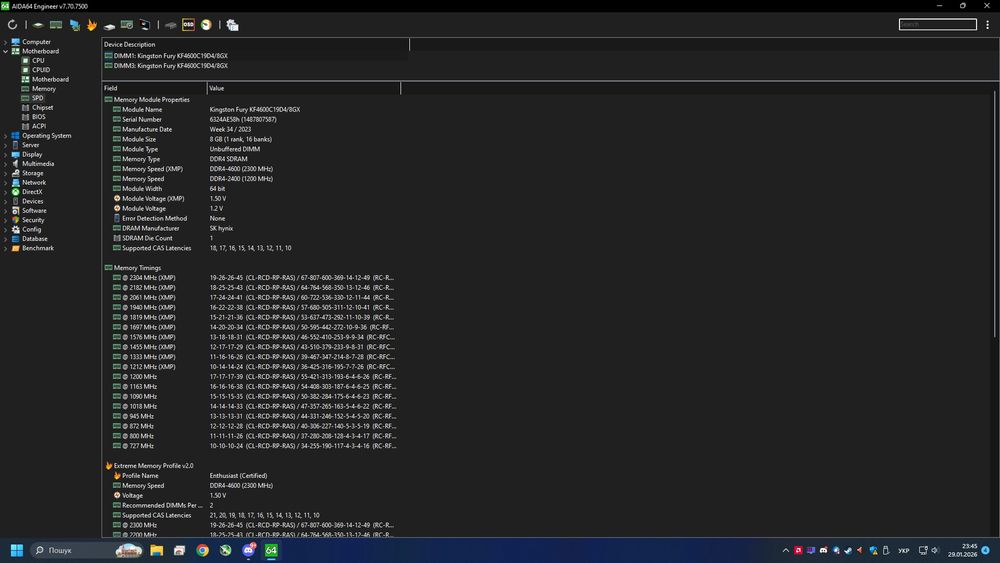Image resolution: width=1000 pixels, height=563 pixels.
Task: Open Discord from the taskbar
Action: point(249,550)
